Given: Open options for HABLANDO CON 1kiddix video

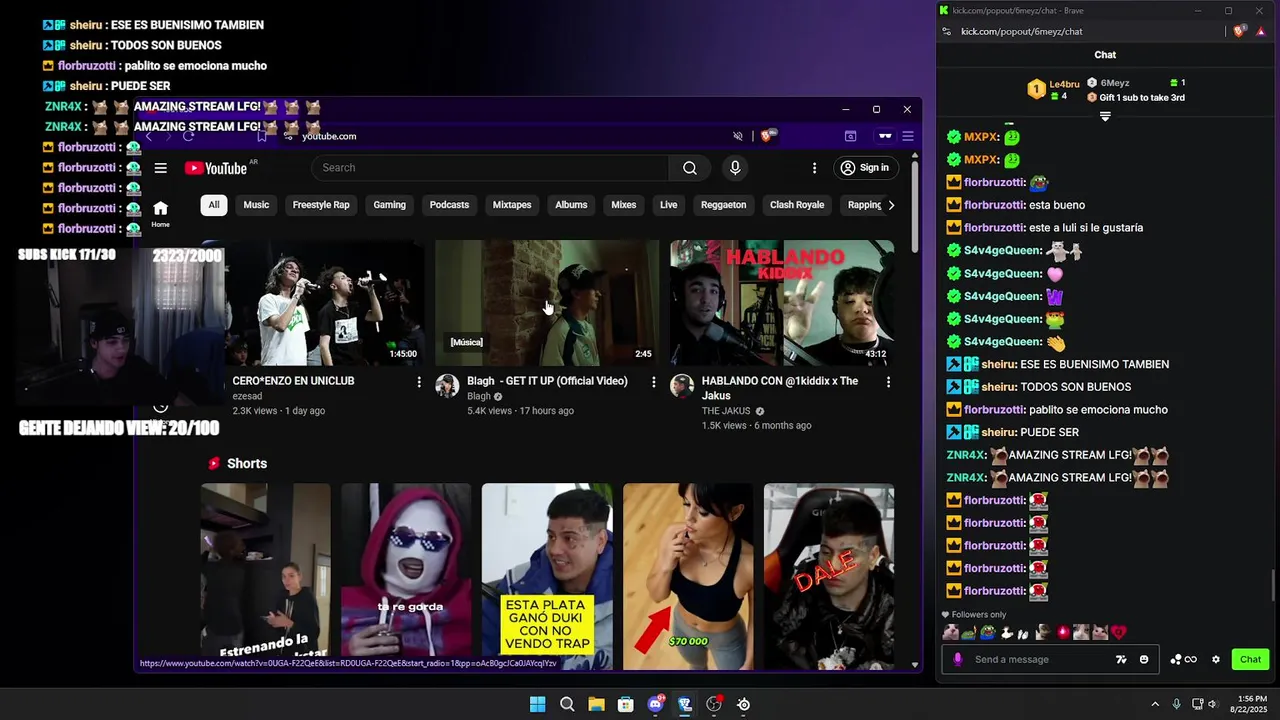Looking at the screenshot, I should (x=888, y=382).
